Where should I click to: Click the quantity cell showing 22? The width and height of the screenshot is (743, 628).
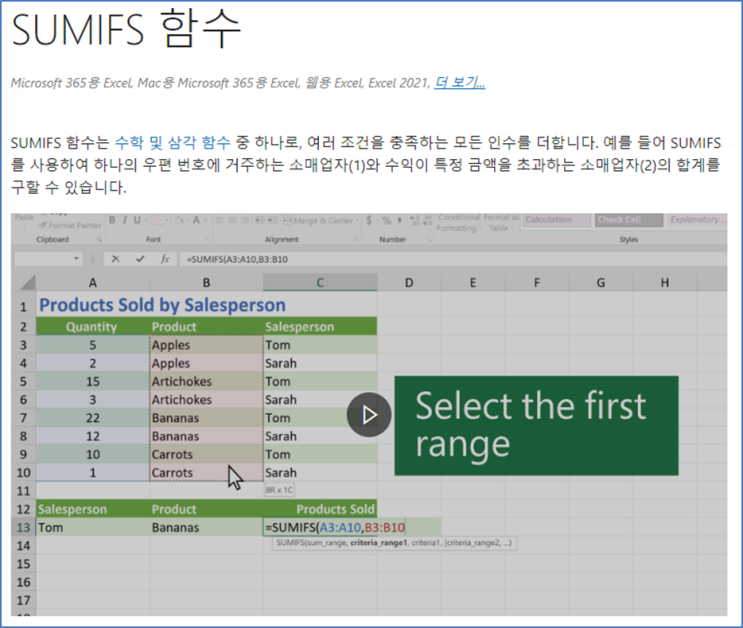click(93, 418)
